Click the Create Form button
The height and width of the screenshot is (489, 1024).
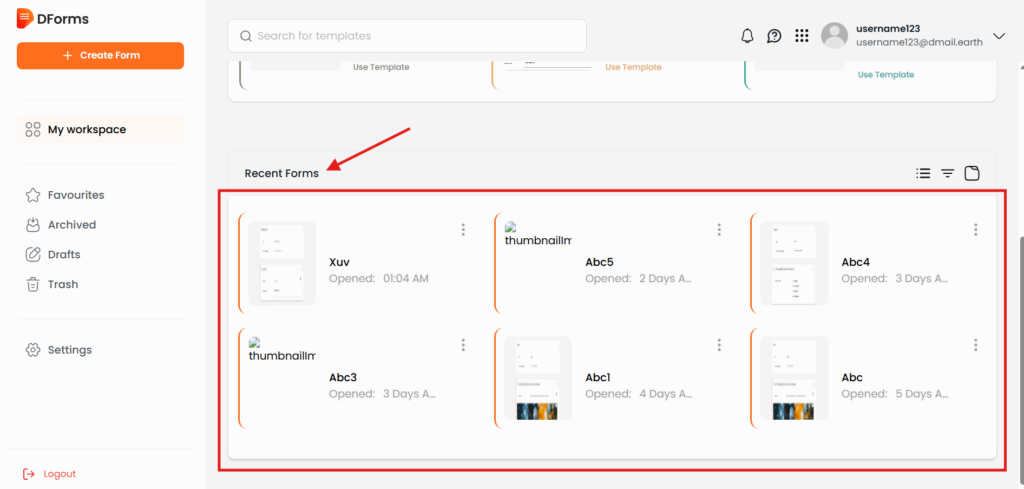coord(100,55)
